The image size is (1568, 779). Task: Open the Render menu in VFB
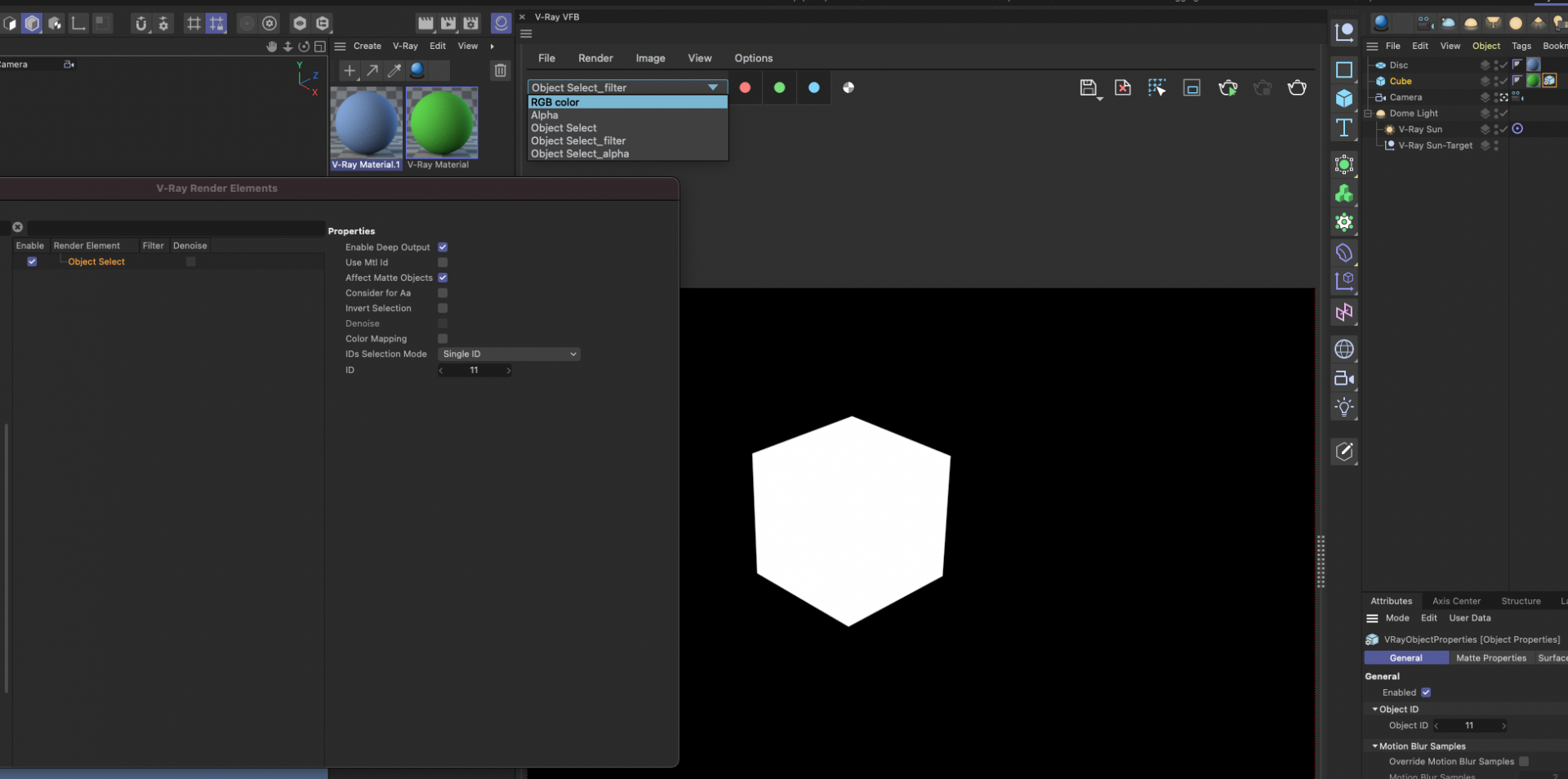(595, 58)
